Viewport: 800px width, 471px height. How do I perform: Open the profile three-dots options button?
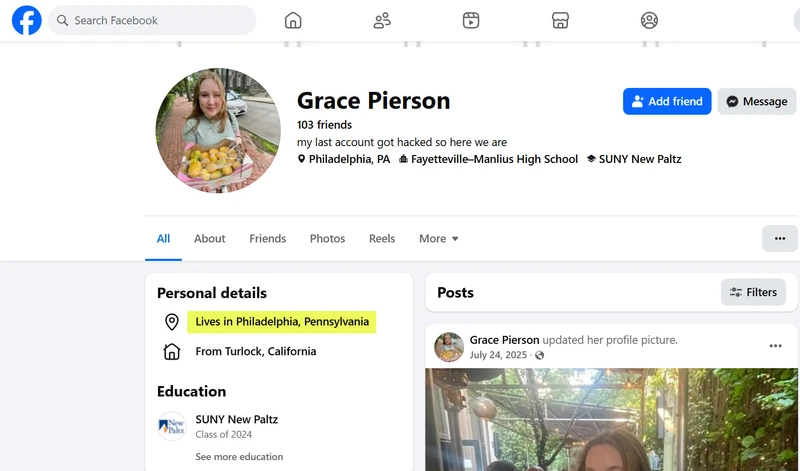click(x=780, y=238)
